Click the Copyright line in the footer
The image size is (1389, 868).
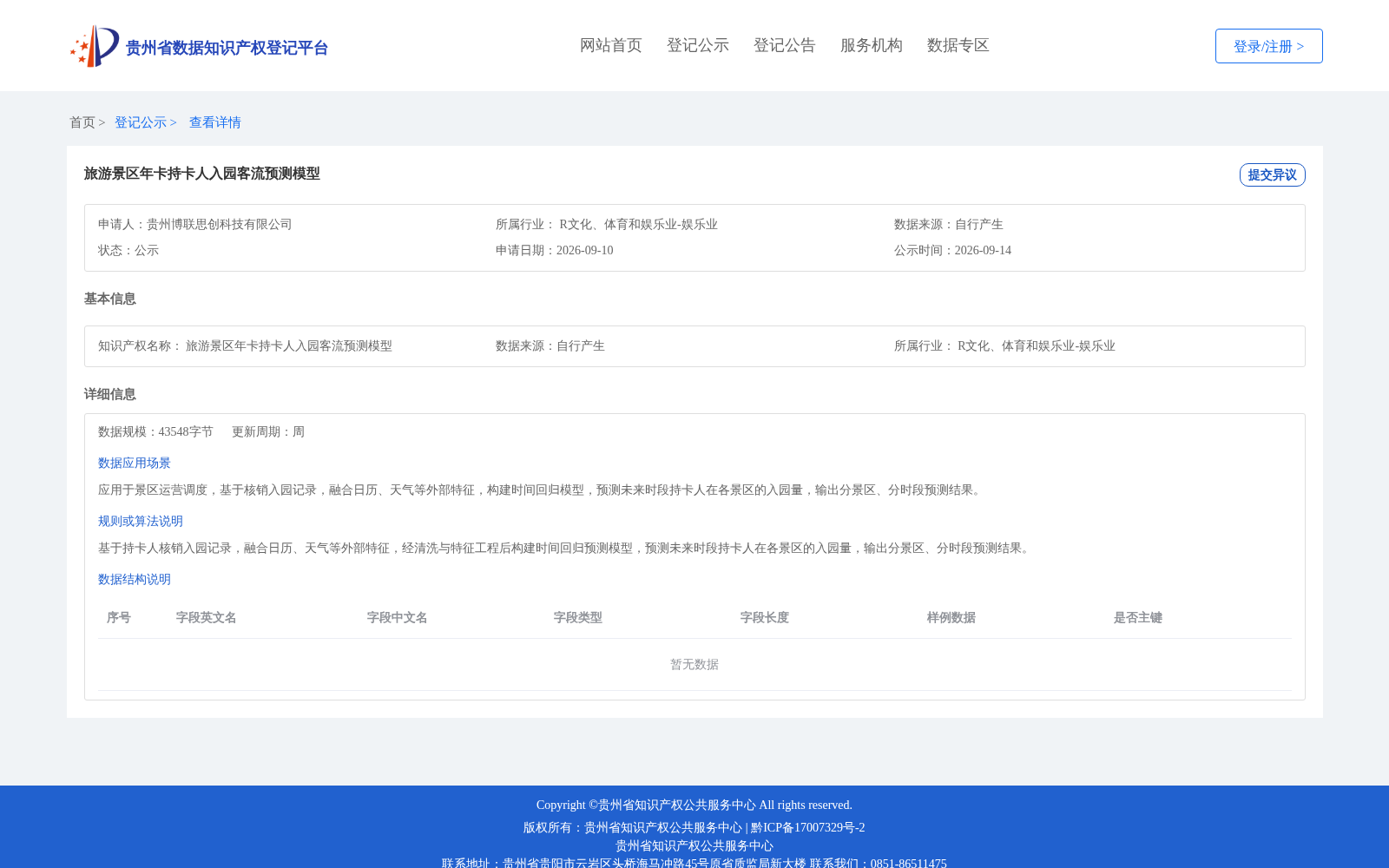click(x=694, y=806)
